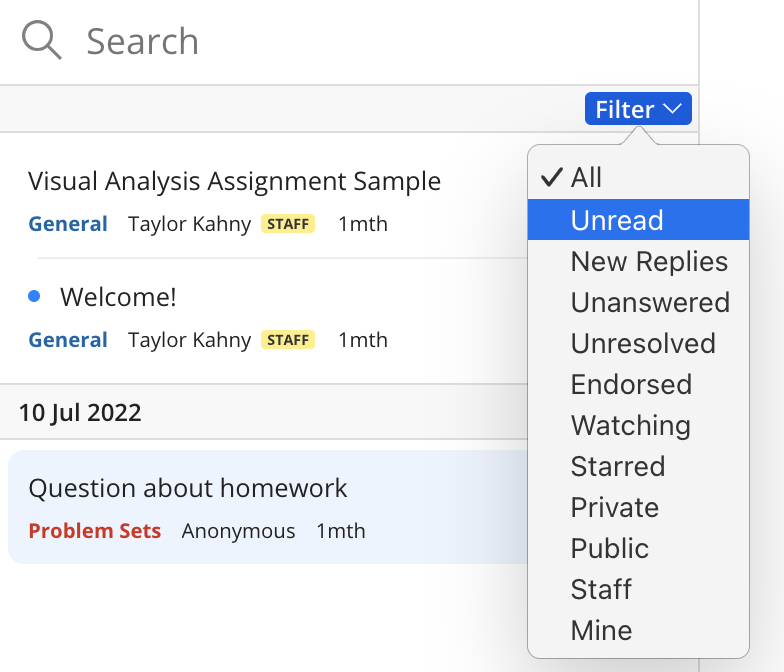Select the Mine filter option

pos(601,631)
